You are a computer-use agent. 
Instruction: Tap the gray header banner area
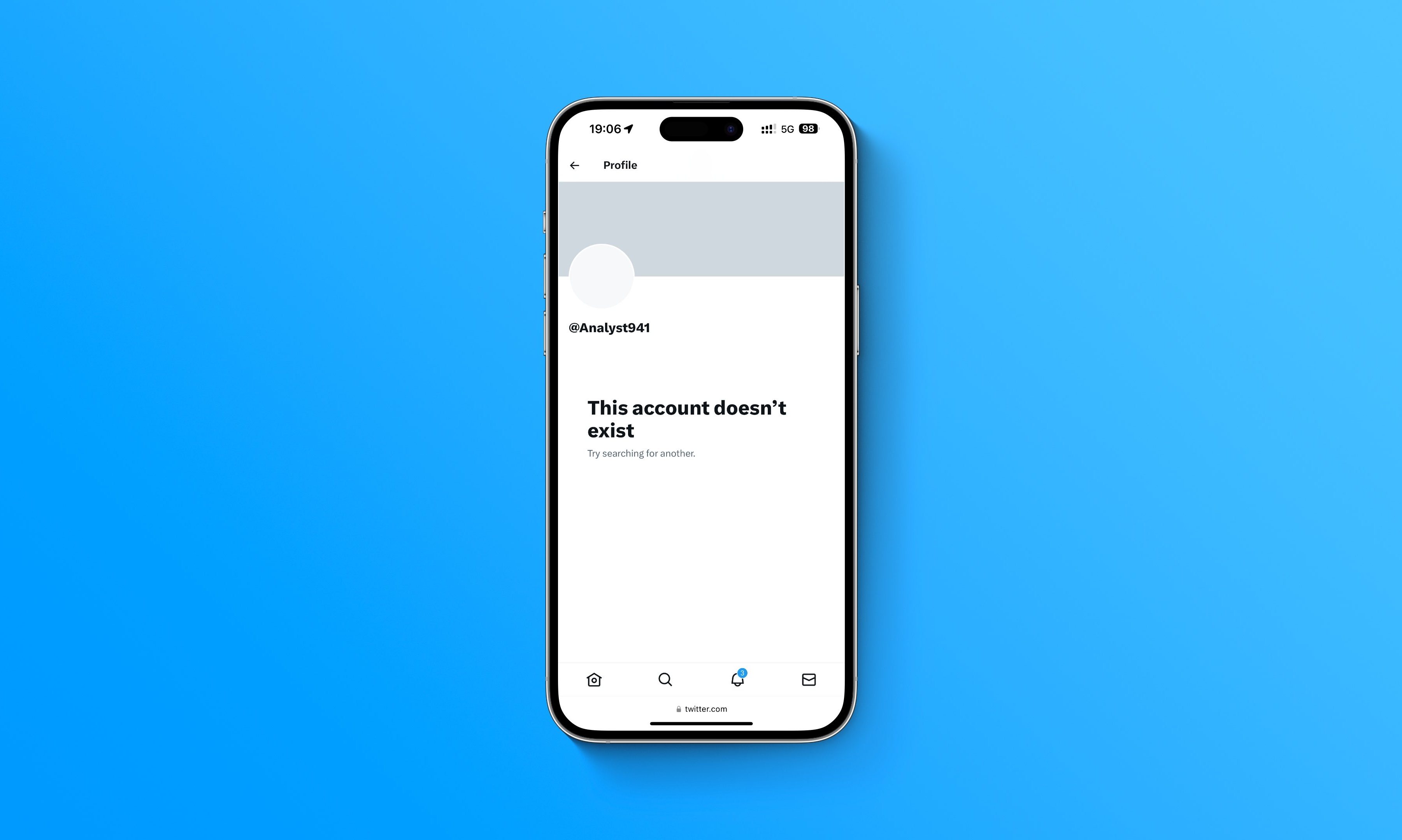[700, 228]
